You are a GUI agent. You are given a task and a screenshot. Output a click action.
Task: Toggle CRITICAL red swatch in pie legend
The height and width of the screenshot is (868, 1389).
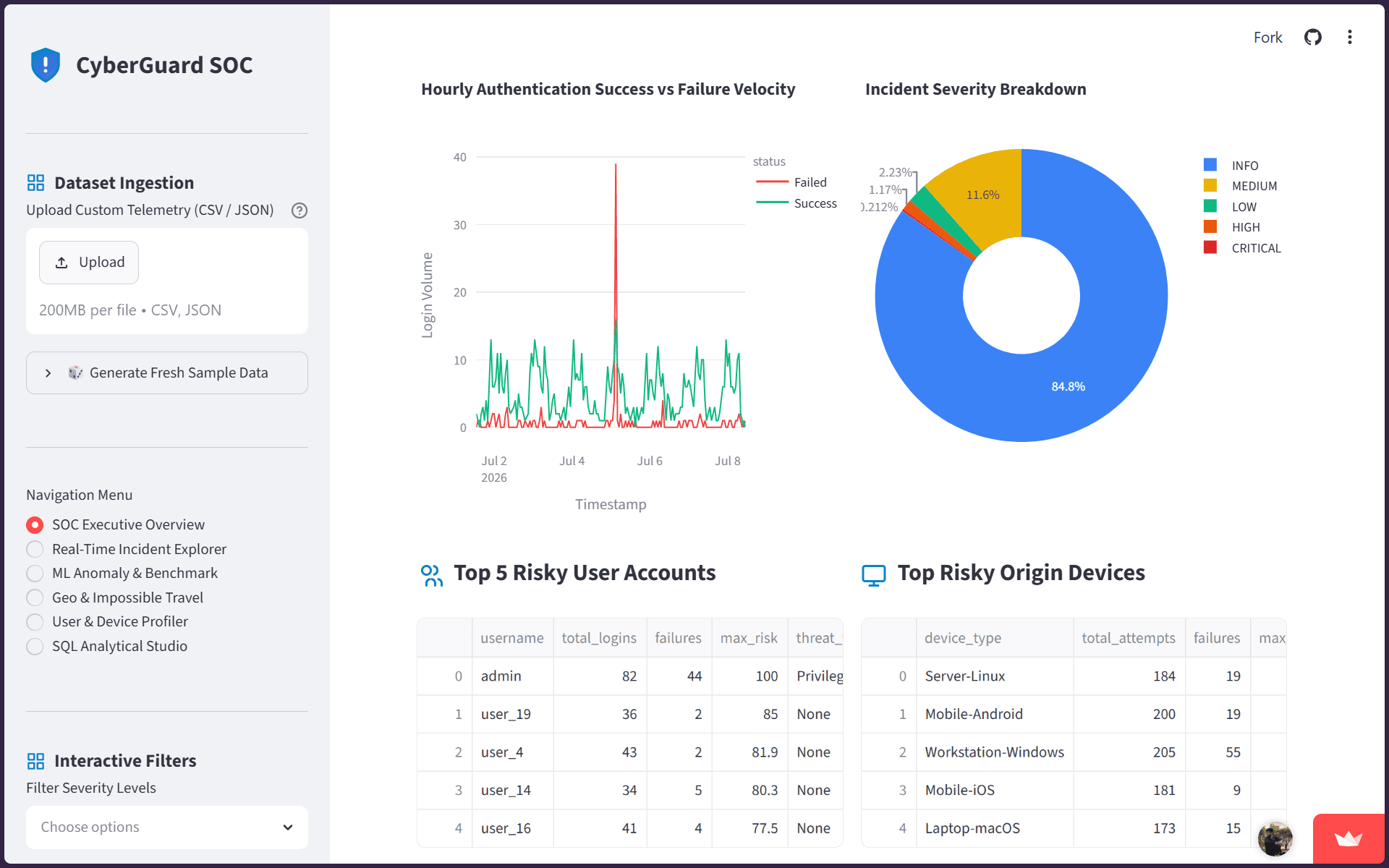[1210, 247]
